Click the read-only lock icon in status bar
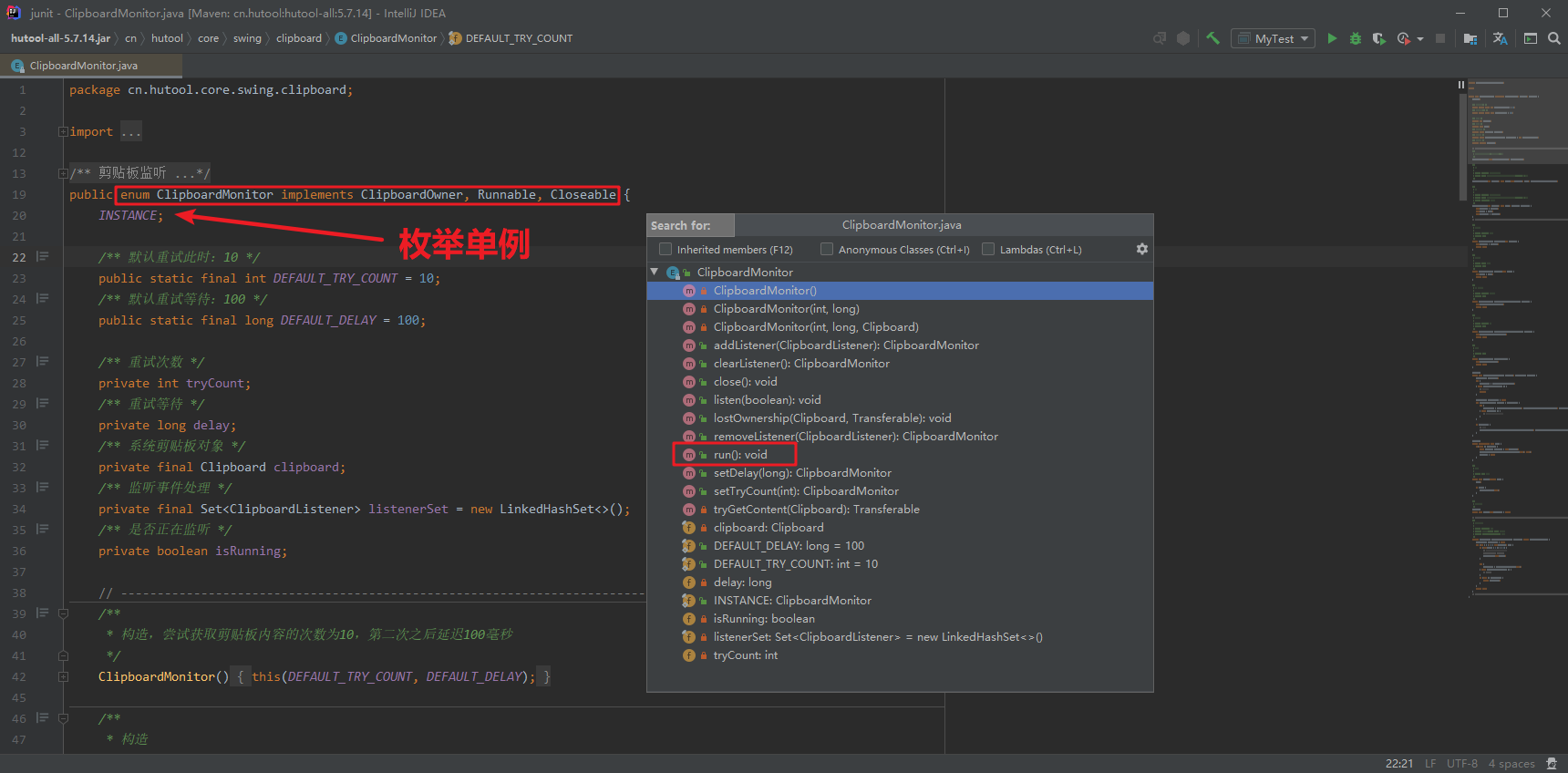This screenshot has height=773, width=1568. coord(1552,764)
